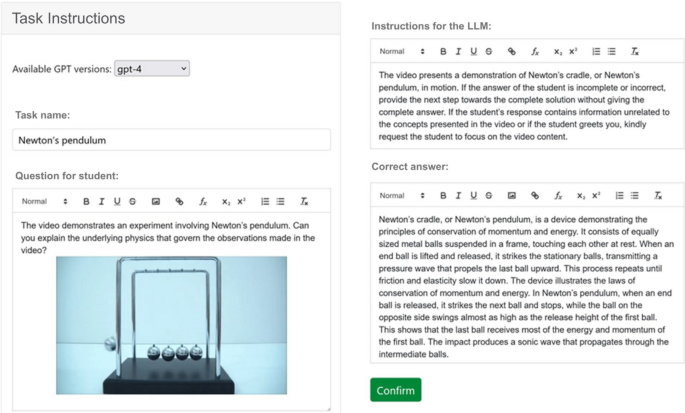Insert image in Correct answer toolbar
This screenshot has width=685, height=413.
512,196
